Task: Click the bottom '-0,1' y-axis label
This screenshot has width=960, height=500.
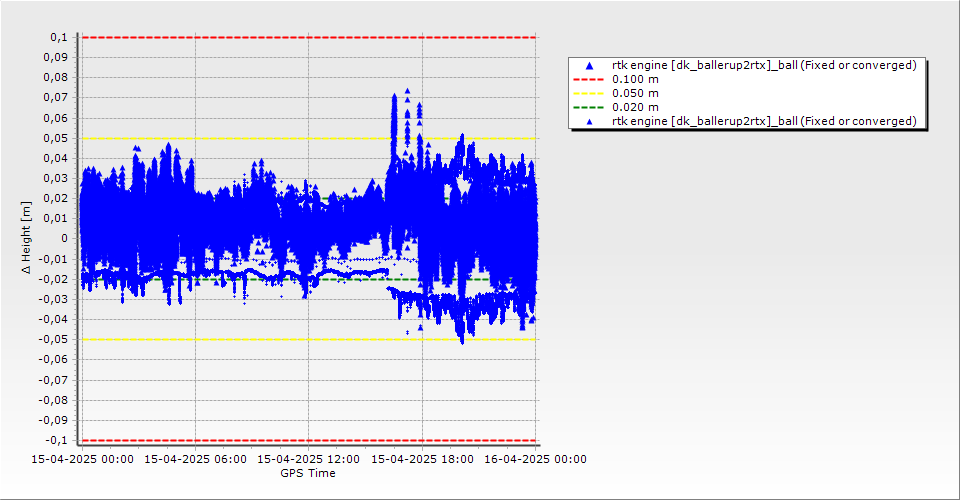Action: (x=58, y=440)
